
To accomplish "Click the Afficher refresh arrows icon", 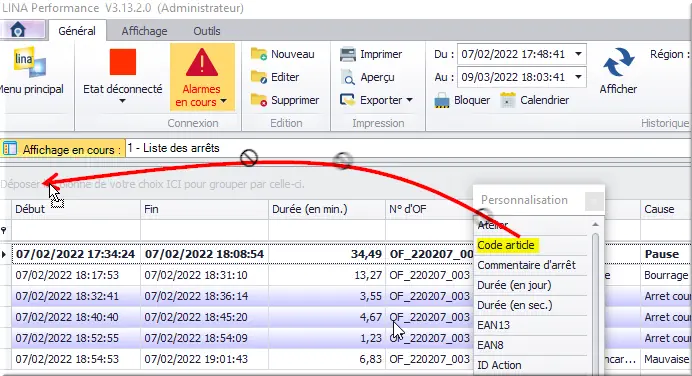I will click(x=619, y=62).
